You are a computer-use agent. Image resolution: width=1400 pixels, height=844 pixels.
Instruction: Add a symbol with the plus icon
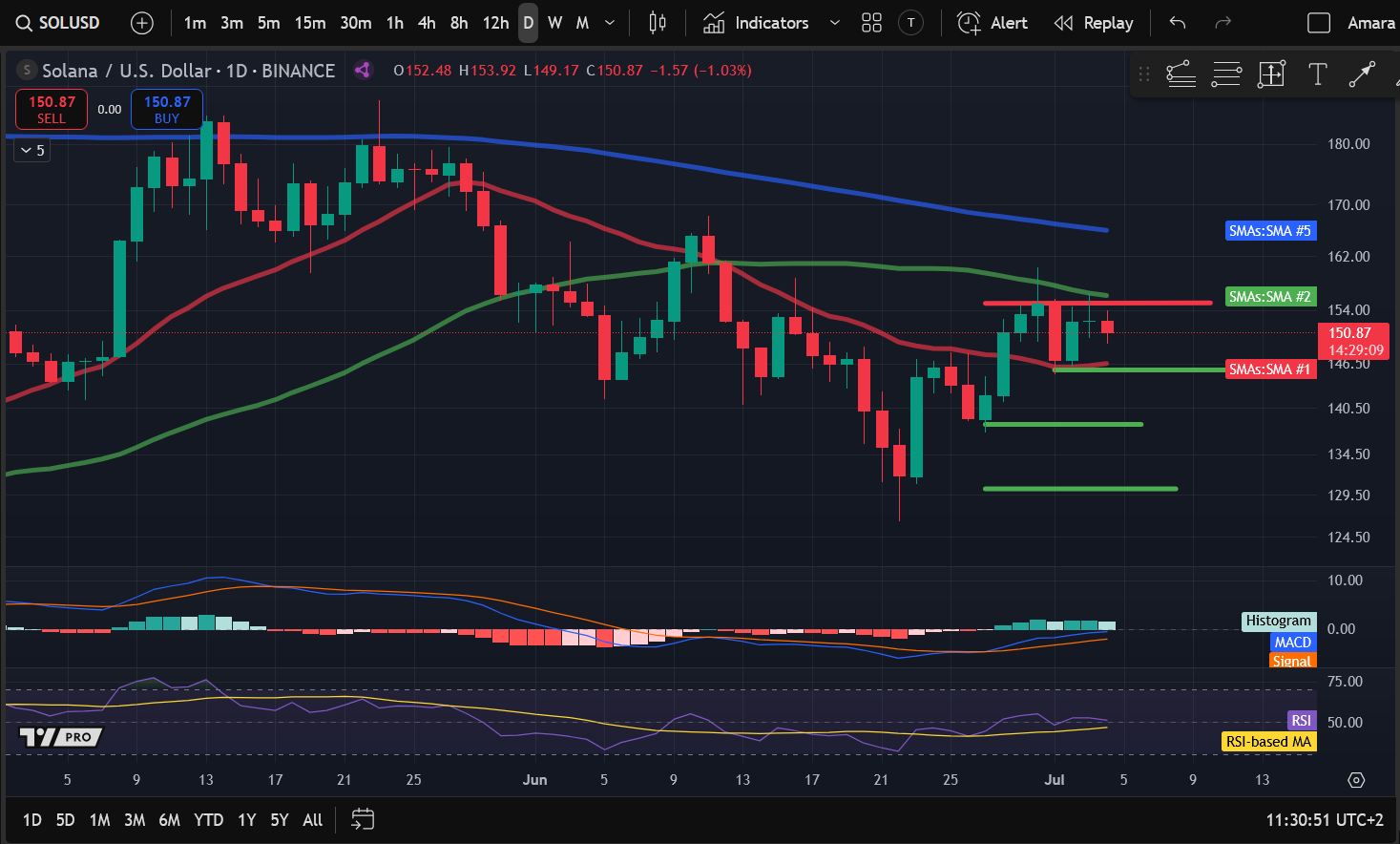click(141, 23)
